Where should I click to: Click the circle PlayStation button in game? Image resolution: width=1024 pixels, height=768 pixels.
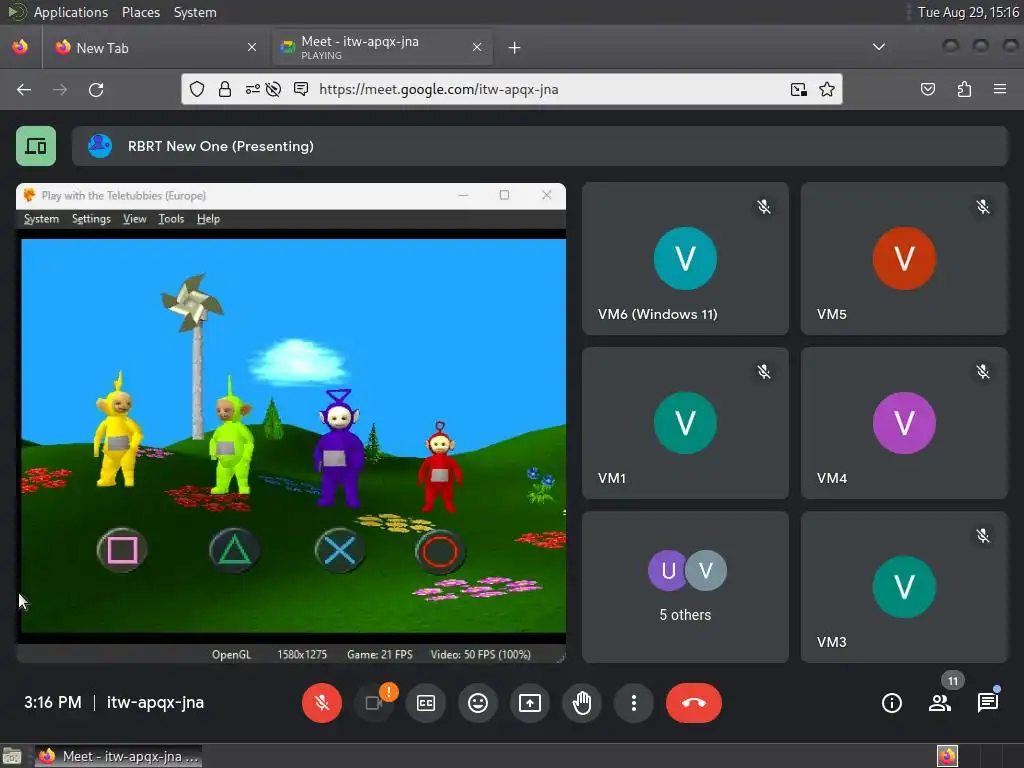pyautogui.click(x=440, y=551)
